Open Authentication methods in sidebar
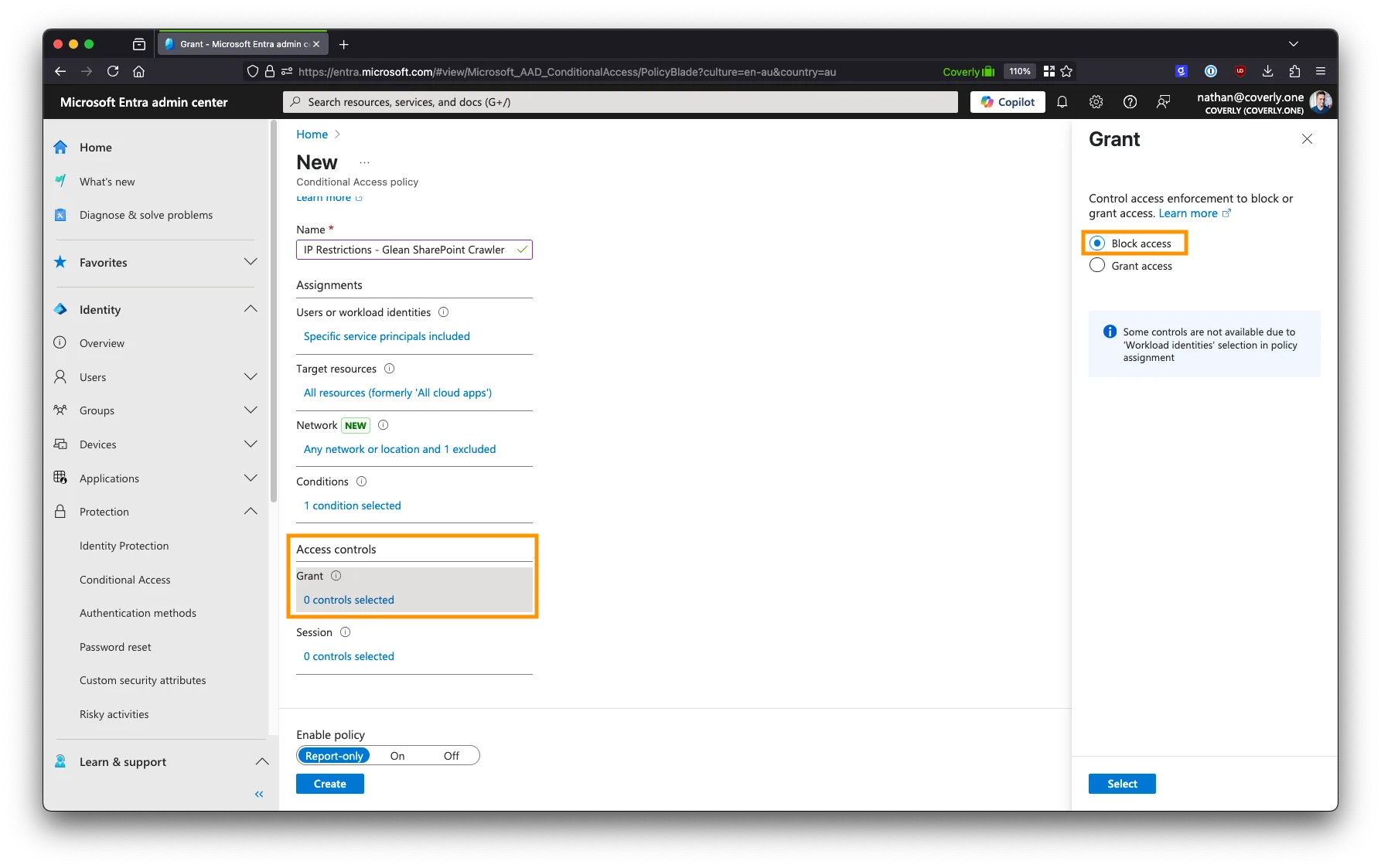This screenshot has width=1381, height=868. (138, 613)
